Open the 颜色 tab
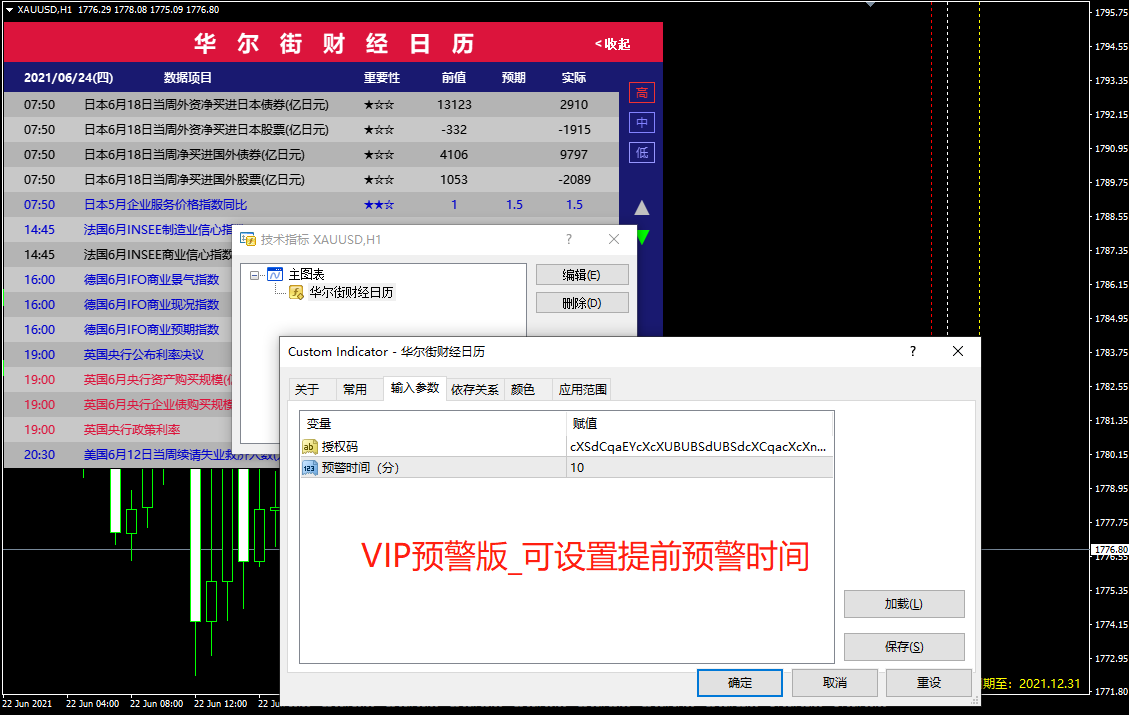 click(x=523, y=390)
